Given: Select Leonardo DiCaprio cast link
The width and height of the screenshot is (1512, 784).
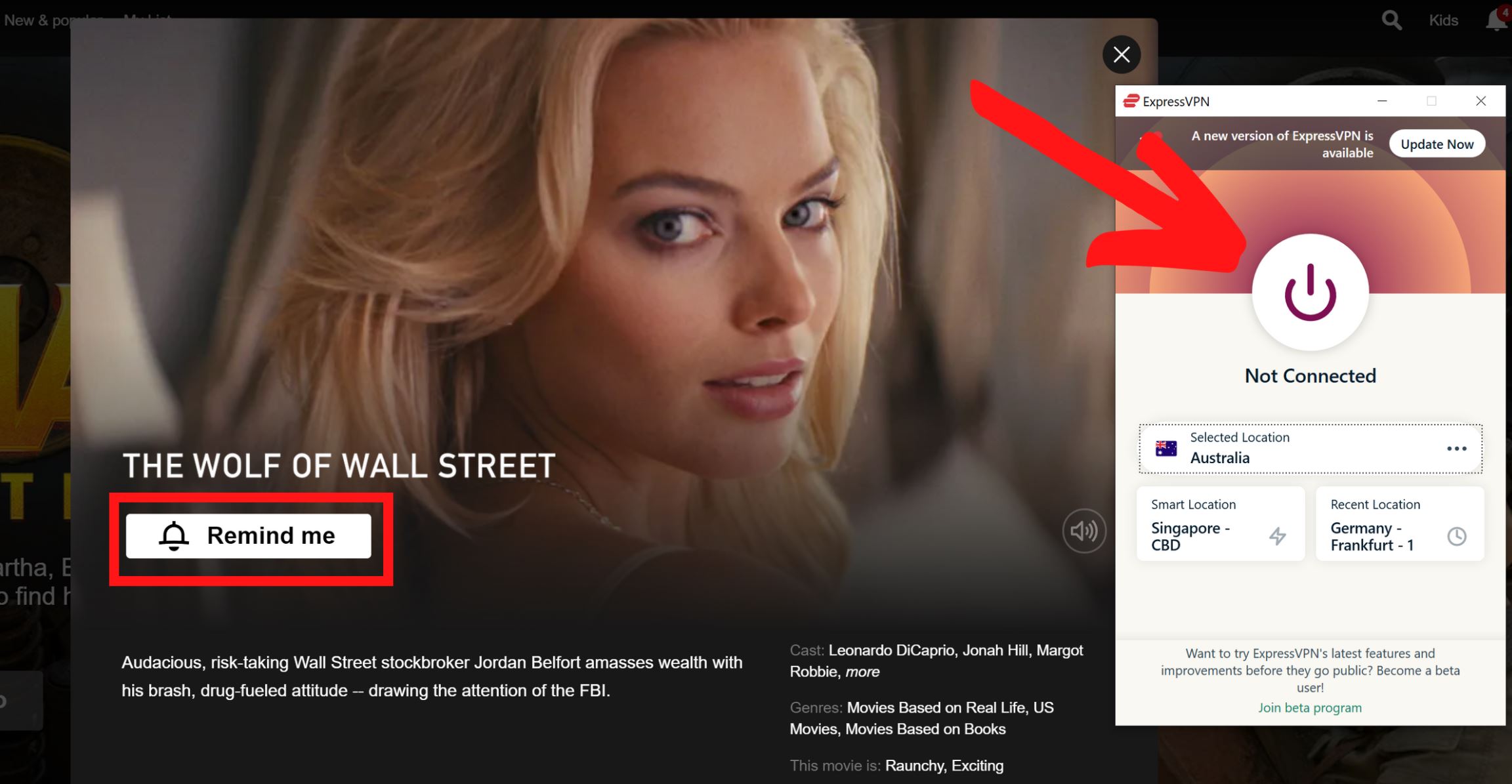Looking at the screenshot, I should click(891, 650).
